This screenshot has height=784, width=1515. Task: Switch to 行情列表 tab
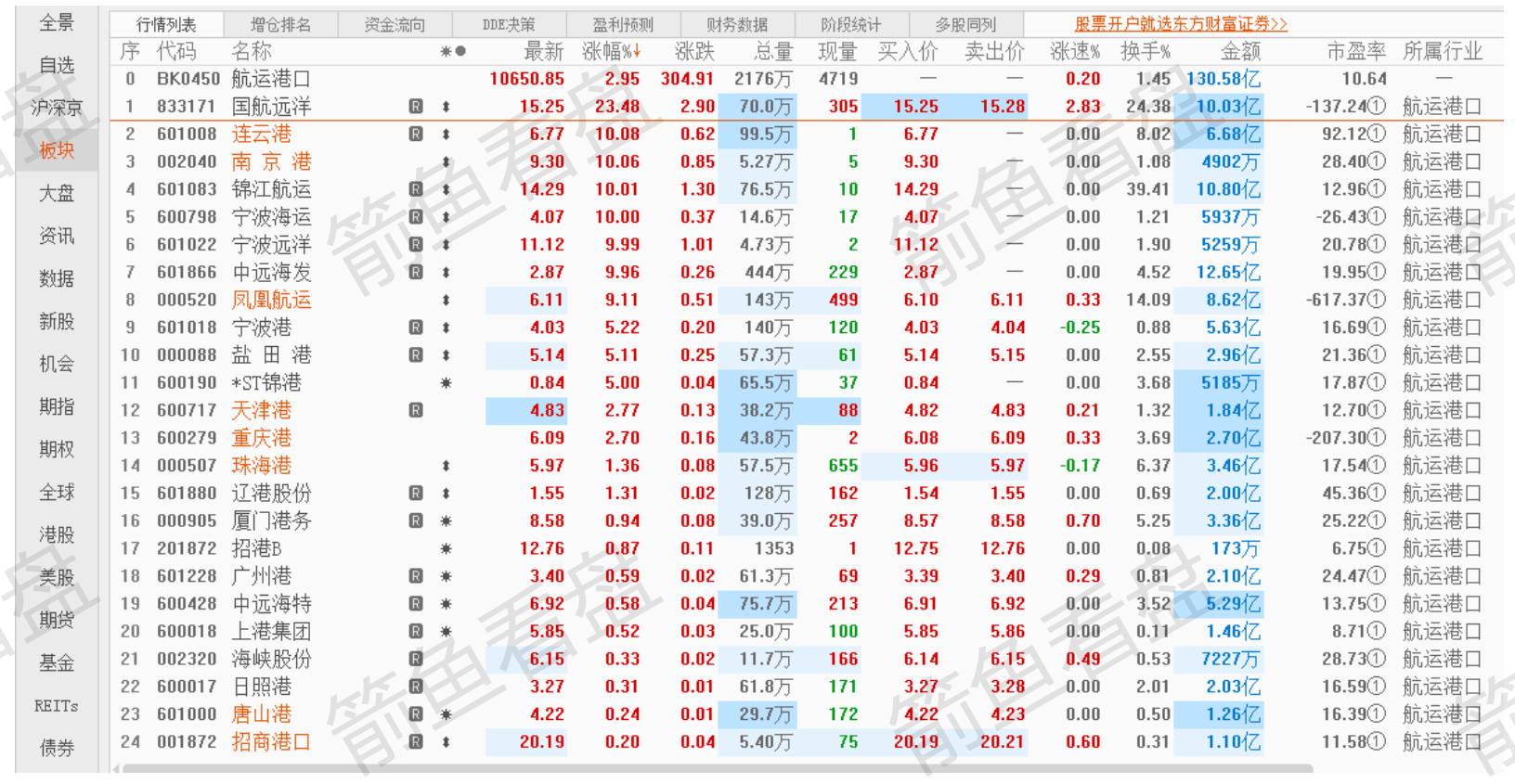click(166, 25)
